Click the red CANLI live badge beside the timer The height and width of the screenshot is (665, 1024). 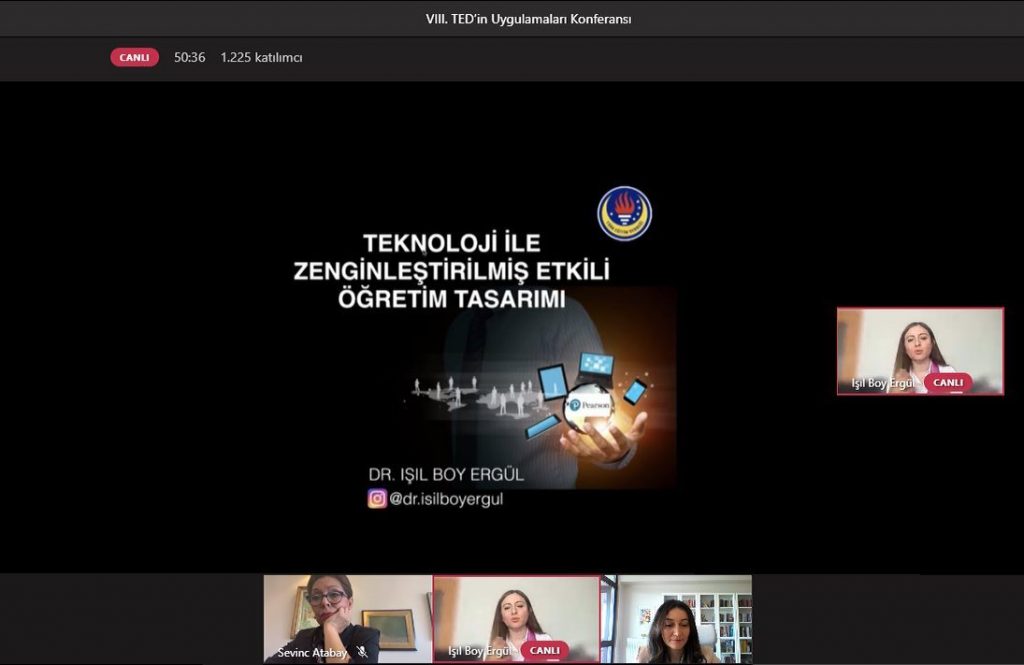pyautogui.click(x=135, y=57)
